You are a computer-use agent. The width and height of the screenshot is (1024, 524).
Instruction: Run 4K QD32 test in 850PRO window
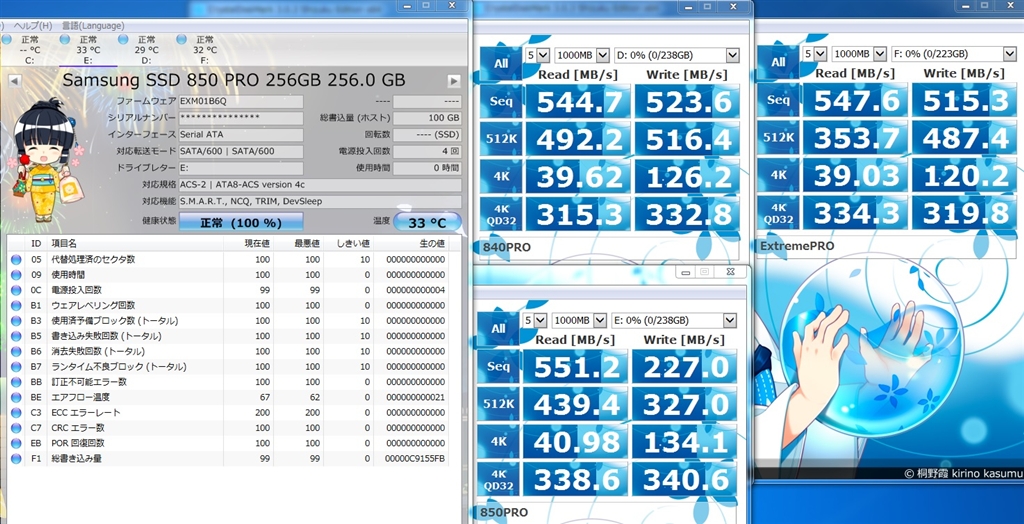coord(498,479)
